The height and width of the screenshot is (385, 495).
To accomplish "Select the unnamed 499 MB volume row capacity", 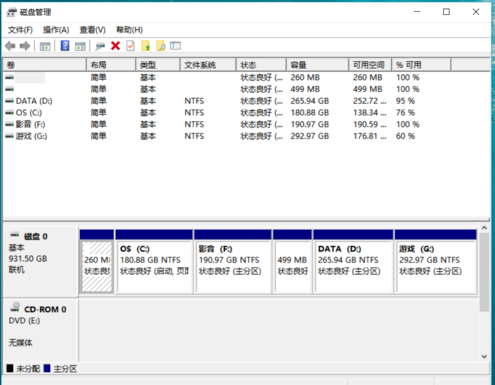I will [305, 89].
